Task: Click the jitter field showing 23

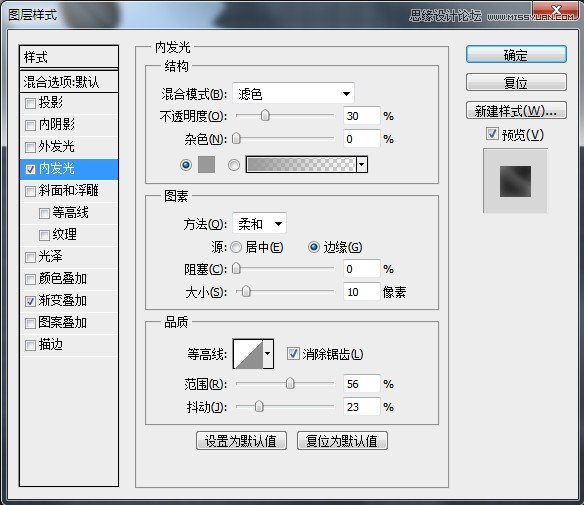Action: tap(362, 407)
